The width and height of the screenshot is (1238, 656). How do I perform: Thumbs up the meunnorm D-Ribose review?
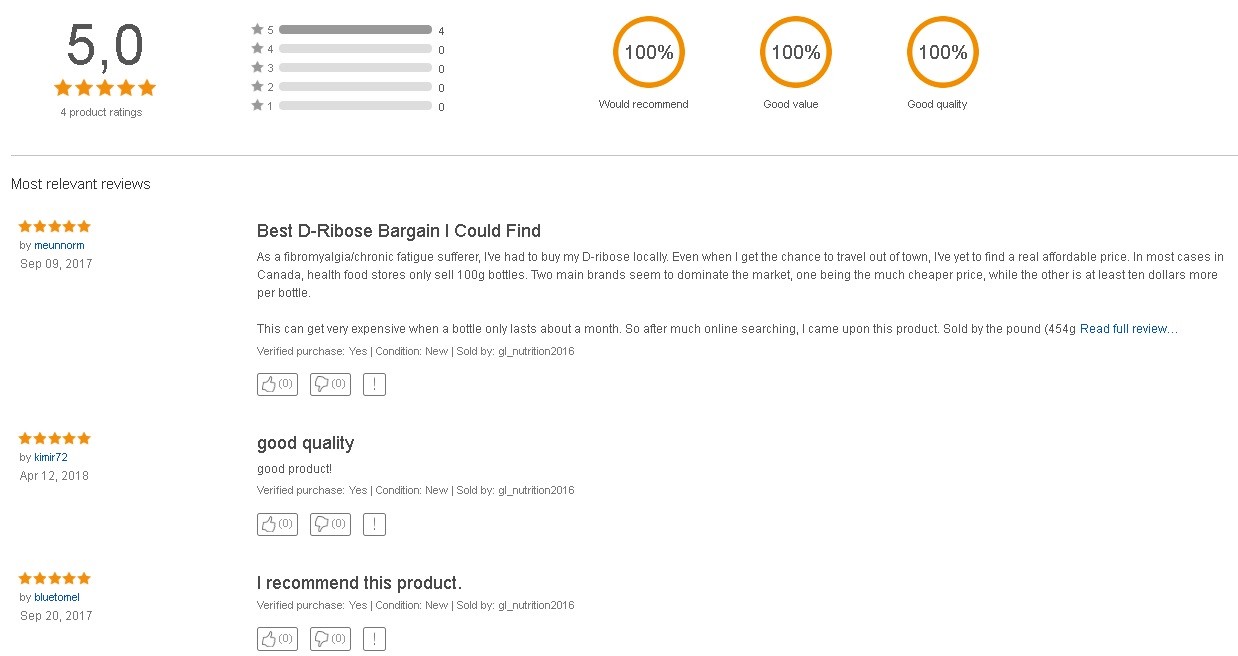(277, 384)
